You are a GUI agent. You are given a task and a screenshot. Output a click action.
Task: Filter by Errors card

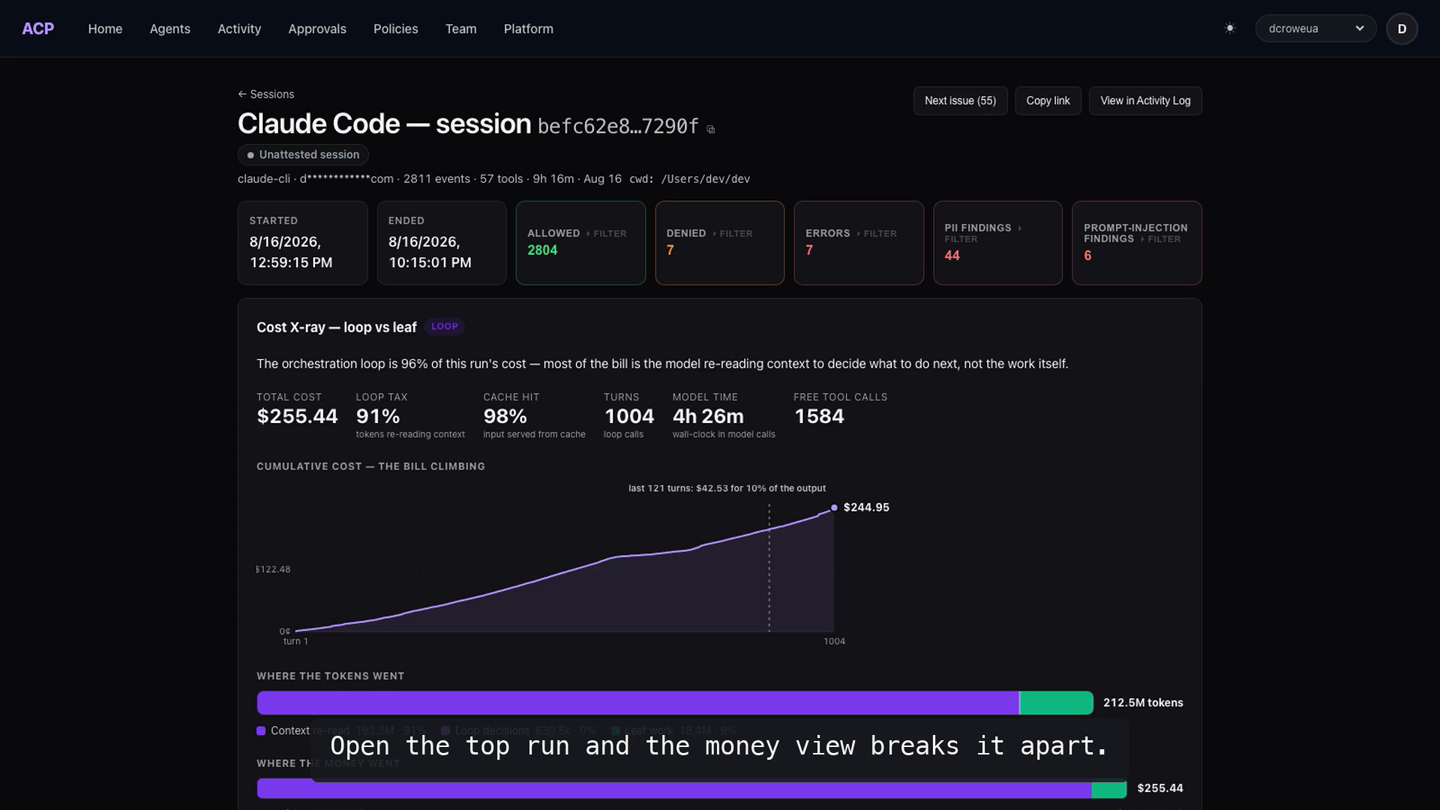859,243
